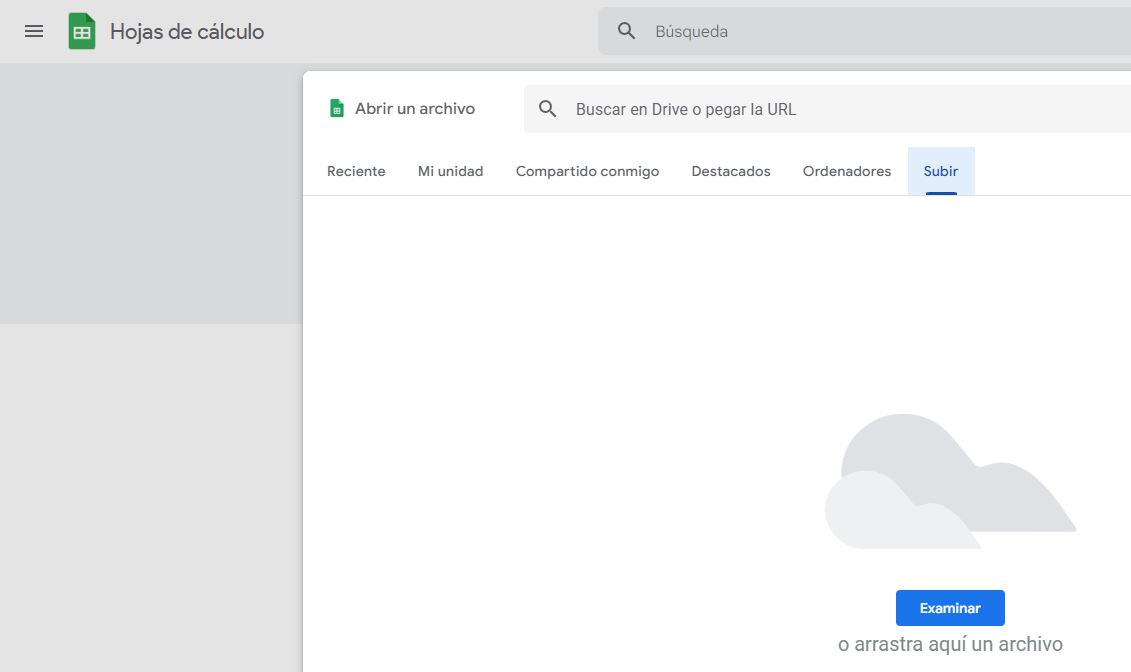Open the Mi unidad tab
Image resolution: width=1131 pixels, height=672 pixels.
(x=451, y=172)
